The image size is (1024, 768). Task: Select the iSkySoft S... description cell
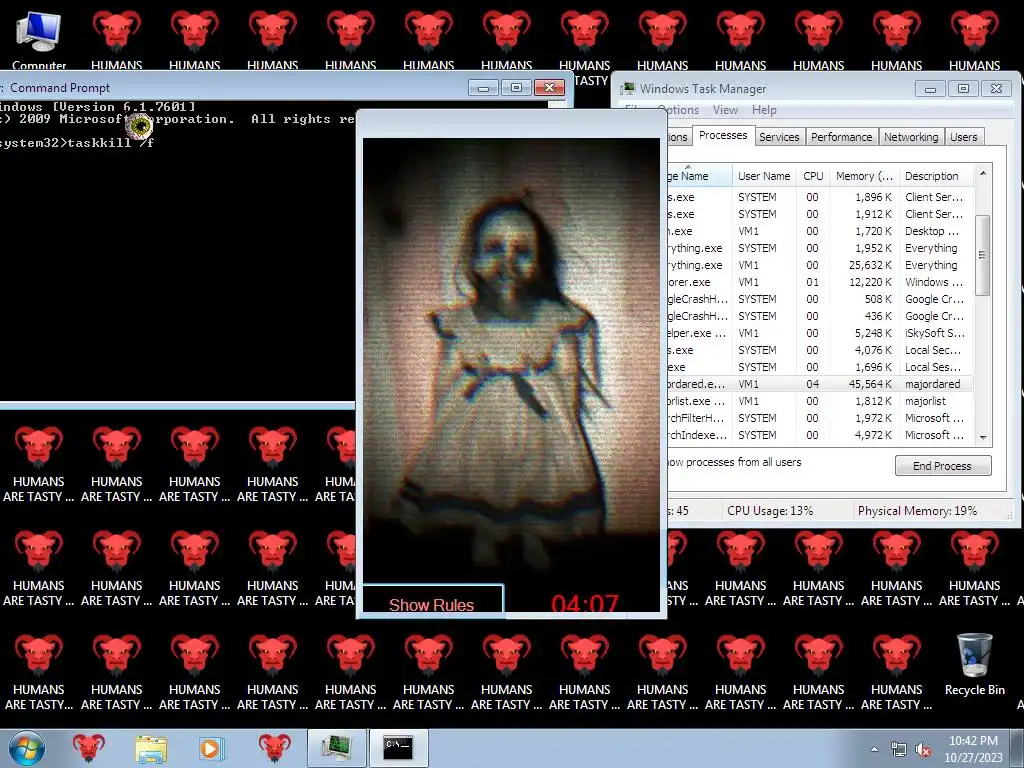point(935,333)
